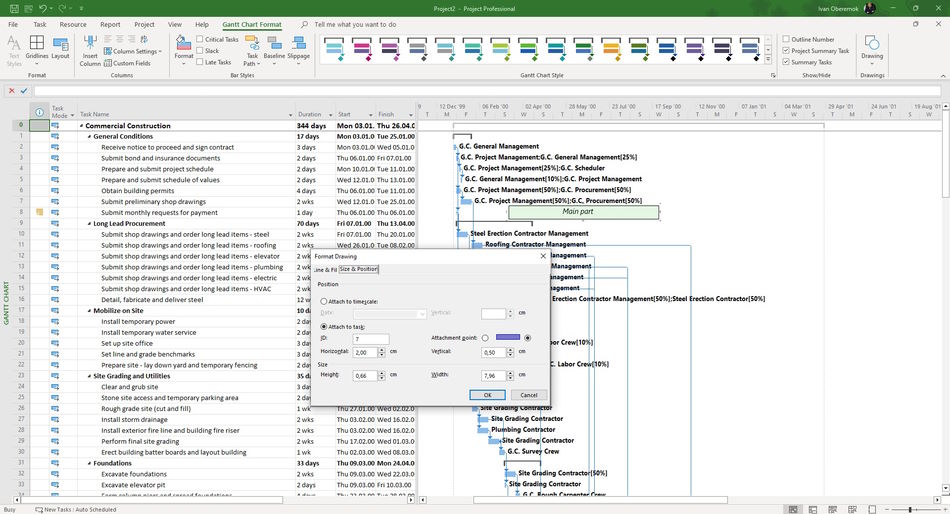Increase the Width value with stepper
The width and height of the screenshot is (950, 514).
coord(510,373)
